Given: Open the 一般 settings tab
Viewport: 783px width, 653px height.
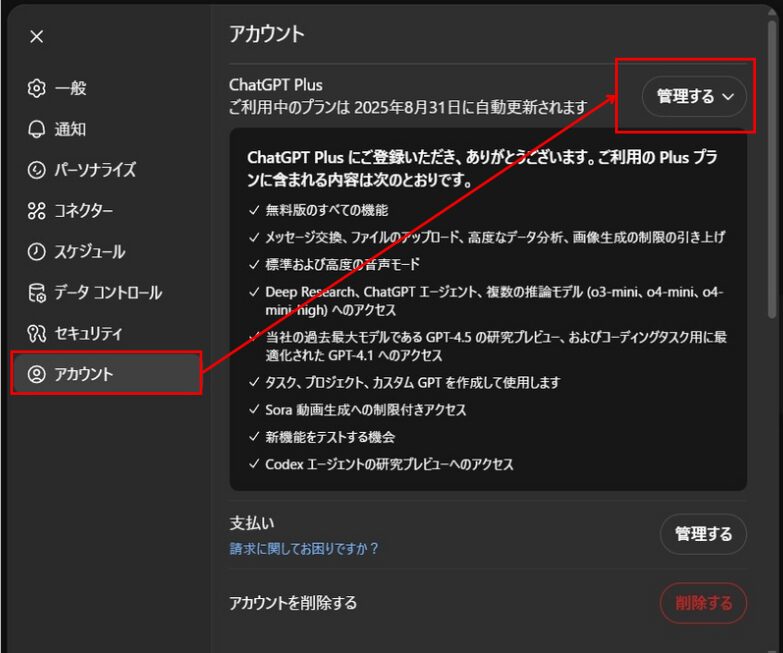Looking at the screenshot, I should (106, 88).
